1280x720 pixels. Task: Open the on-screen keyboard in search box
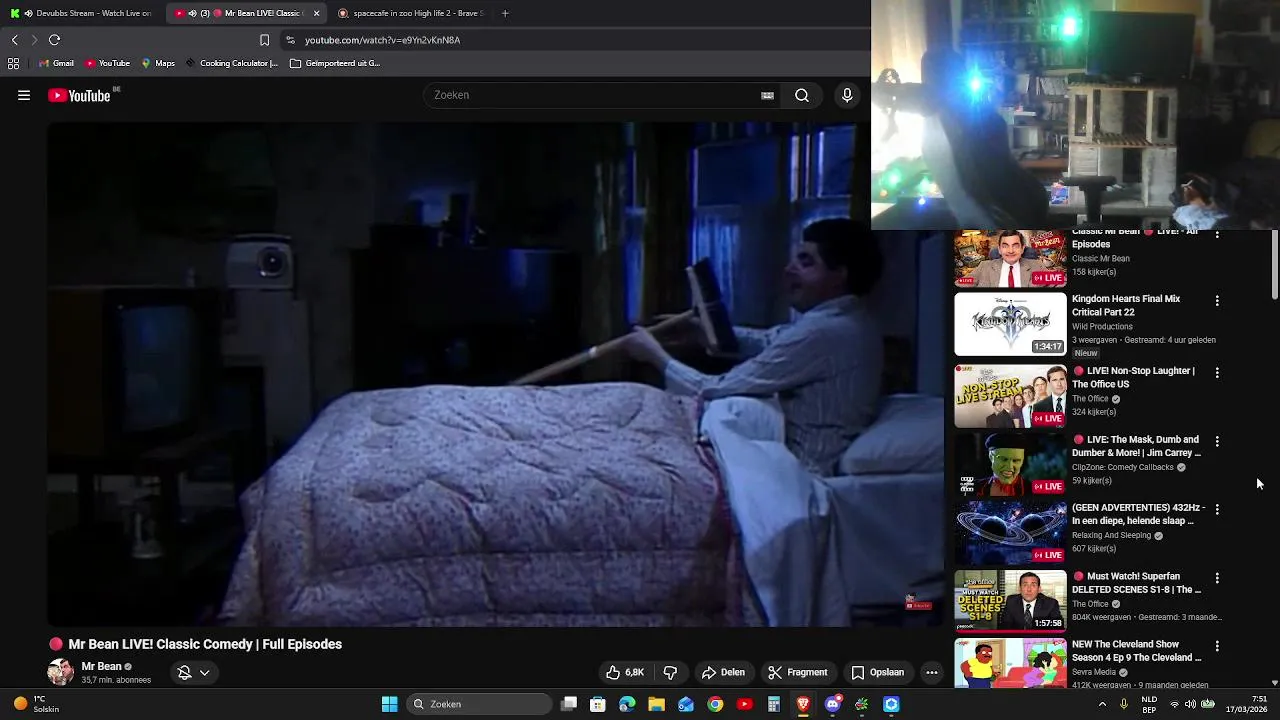coord(767,96)
